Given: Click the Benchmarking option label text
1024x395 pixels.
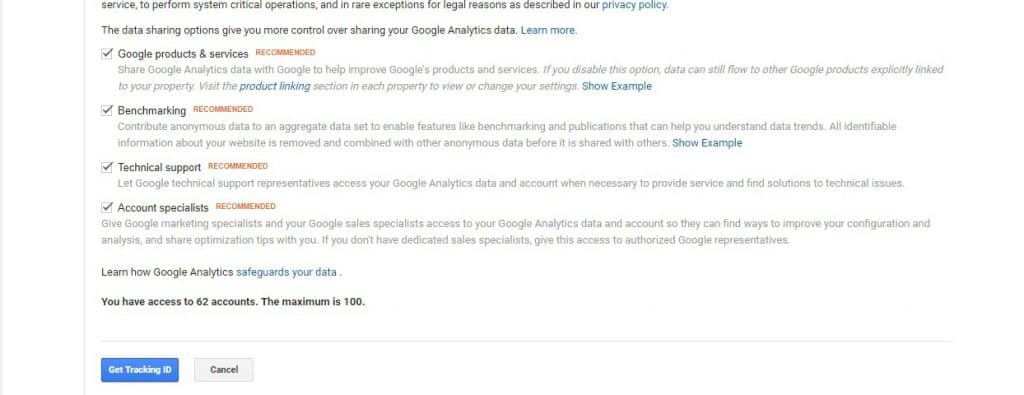Looking at the screenshot, I should point(152,111).
